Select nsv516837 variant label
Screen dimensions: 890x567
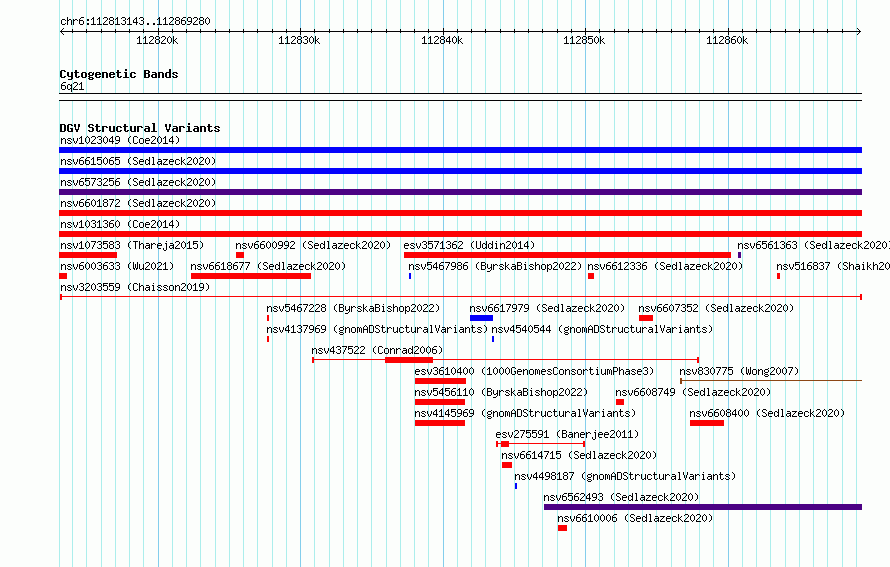coord(833,266)
